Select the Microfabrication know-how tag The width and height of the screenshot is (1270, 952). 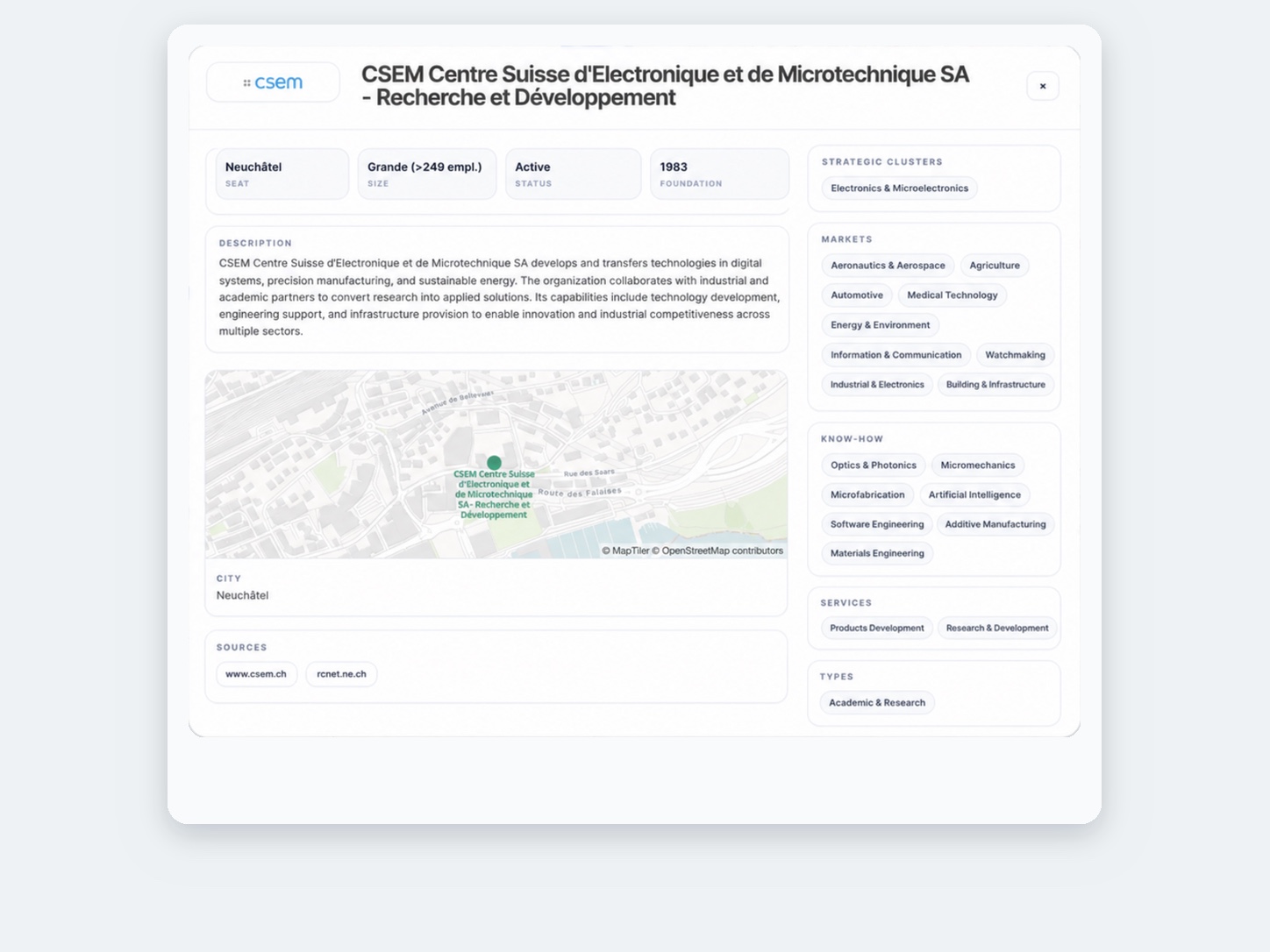click(x=867, y=495)
